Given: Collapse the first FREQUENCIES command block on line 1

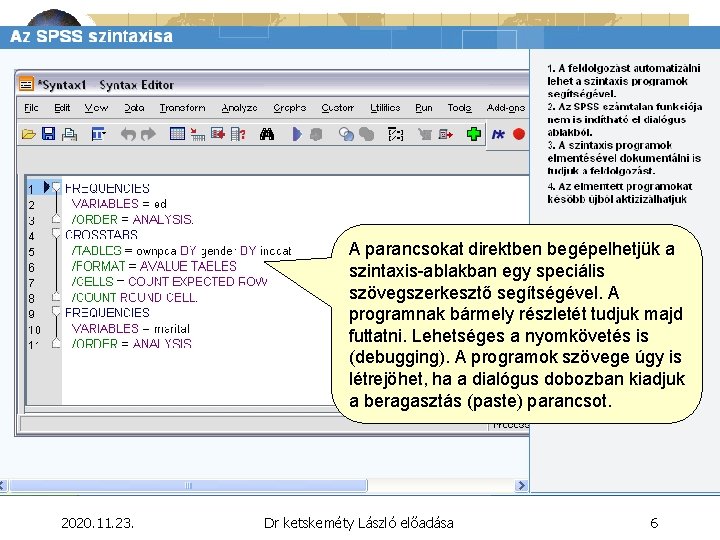Looking at the screenshot, I should [56, 187].
